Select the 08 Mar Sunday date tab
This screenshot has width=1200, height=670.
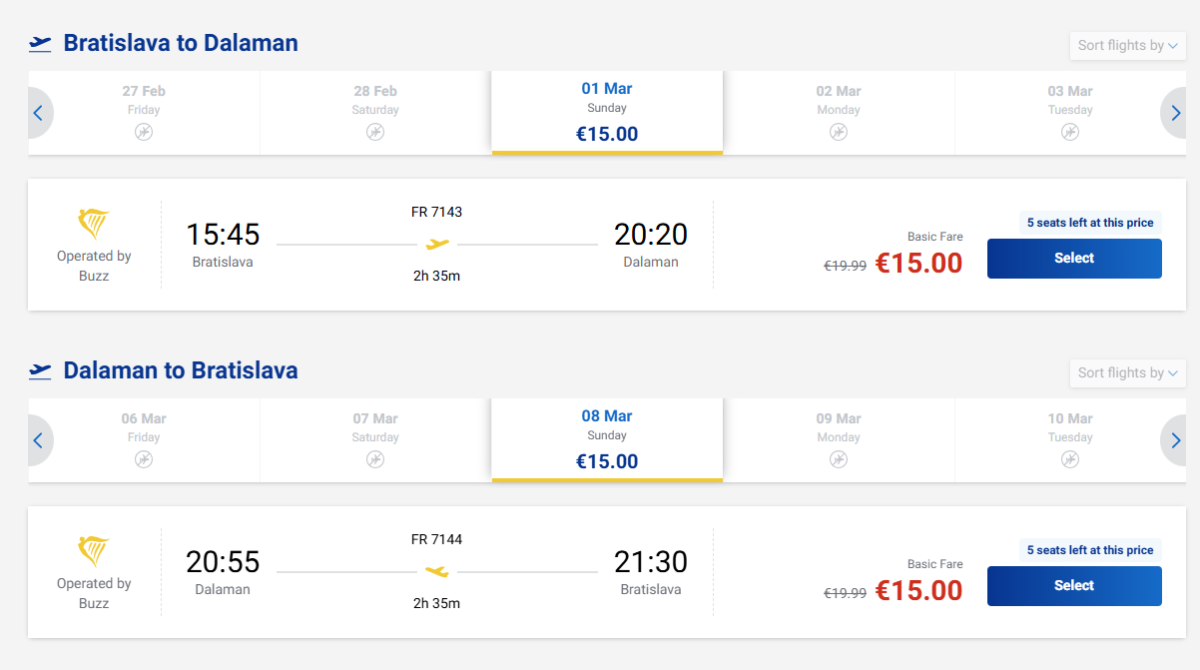tap(607, 440)
